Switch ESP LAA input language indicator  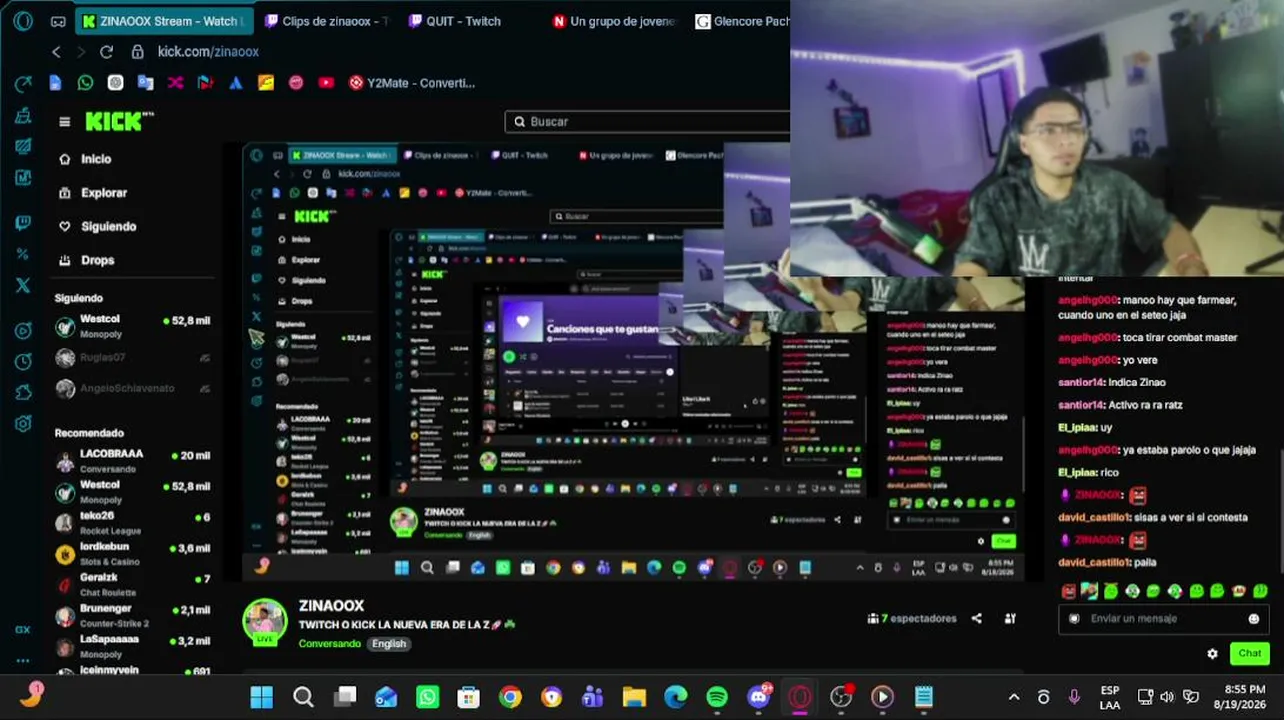[x=1110, y=697]
